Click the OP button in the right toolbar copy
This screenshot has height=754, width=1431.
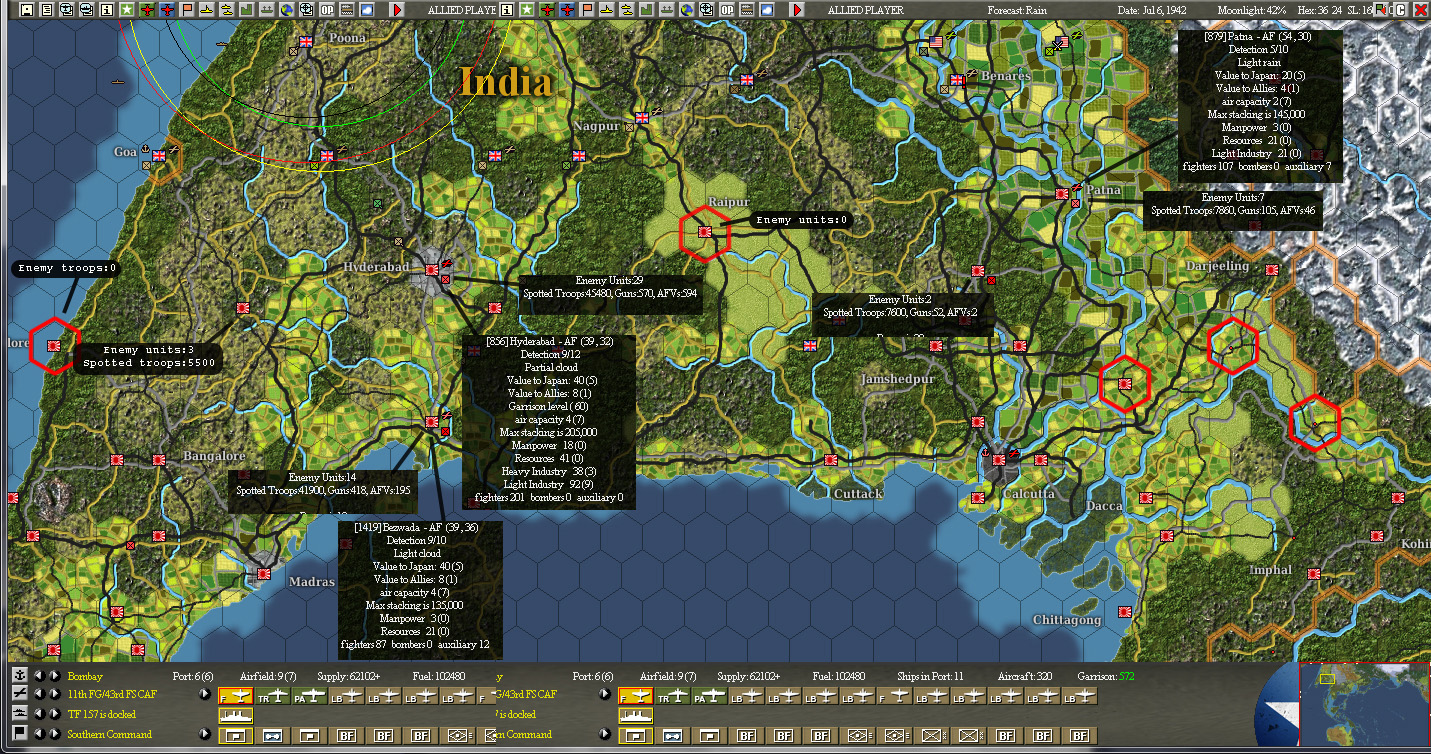tap(727, 9)
